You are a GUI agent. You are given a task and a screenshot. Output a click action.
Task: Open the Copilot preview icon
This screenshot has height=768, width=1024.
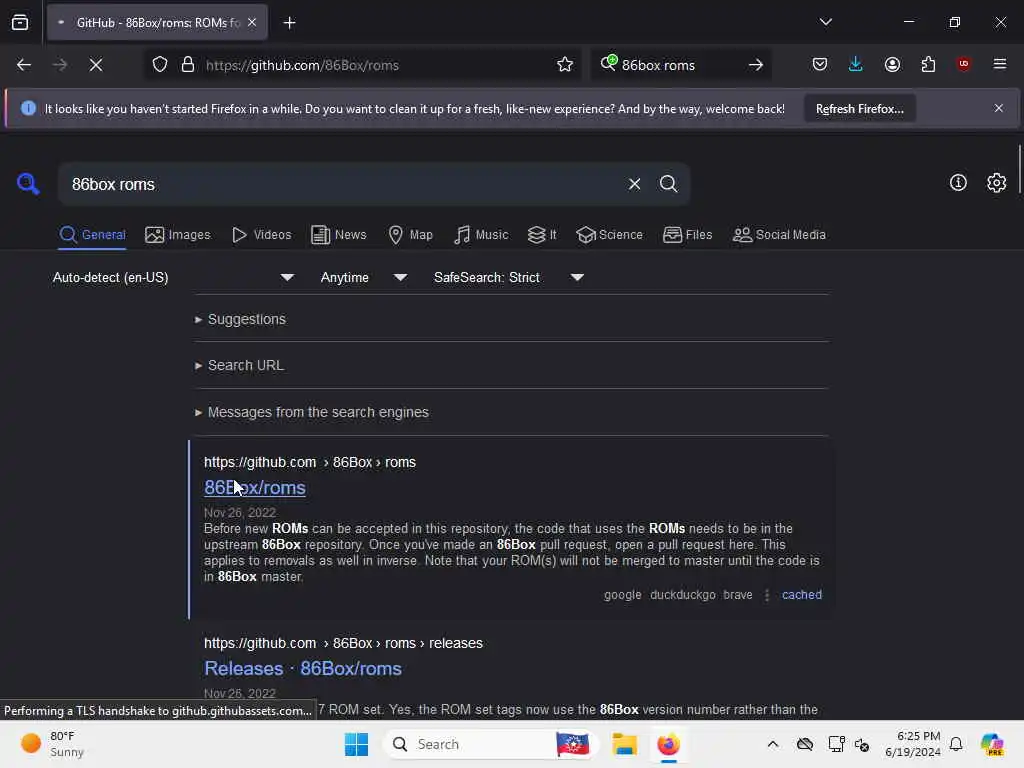(992, 744)
